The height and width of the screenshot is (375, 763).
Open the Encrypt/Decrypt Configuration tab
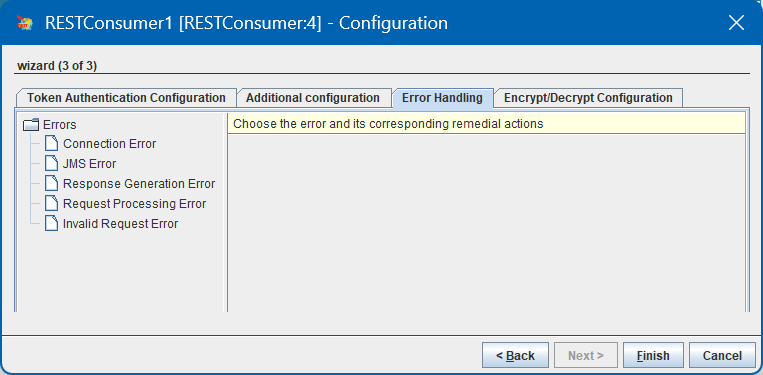[588, 98]
